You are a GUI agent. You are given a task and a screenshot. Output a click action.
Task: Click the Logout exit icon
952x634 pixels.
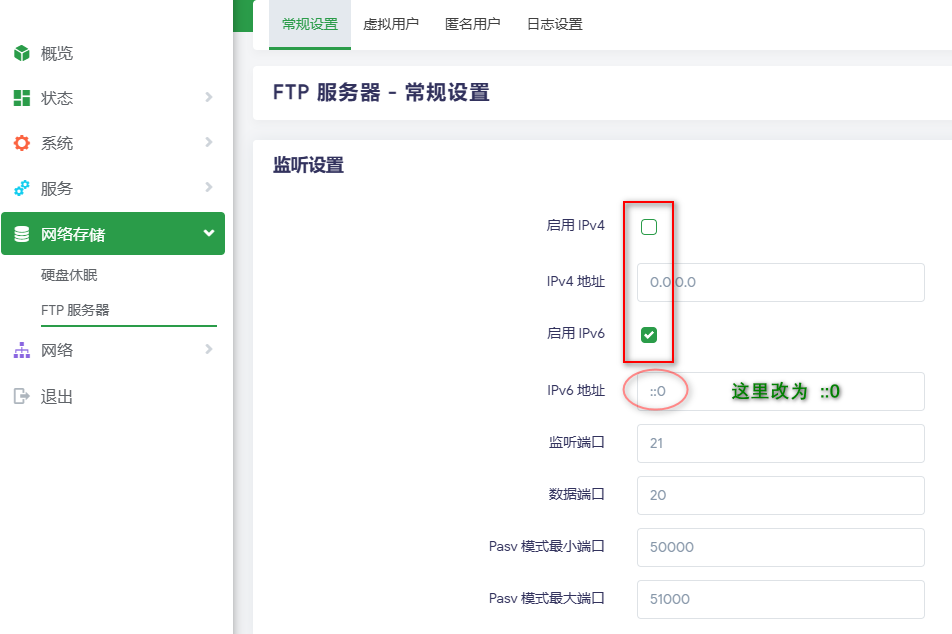pyautogui.click(x=21, y=396)
